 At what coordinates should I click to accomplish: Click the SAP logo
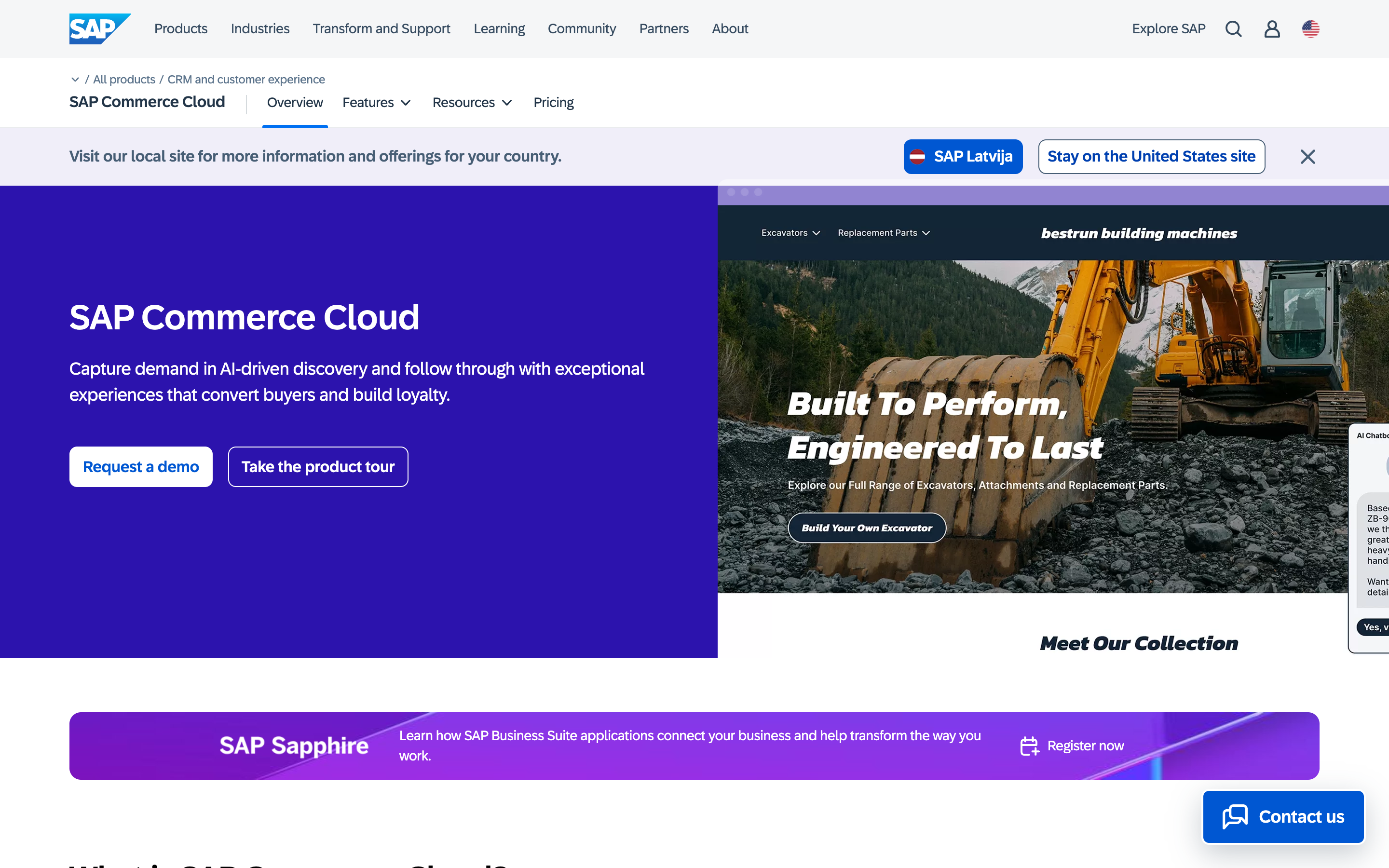[100, 29]
